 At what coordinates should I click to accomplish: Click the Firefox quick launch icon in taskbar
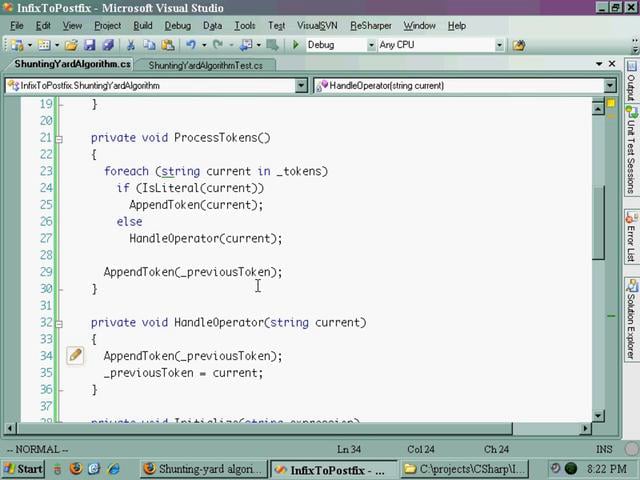coord(76,469)
